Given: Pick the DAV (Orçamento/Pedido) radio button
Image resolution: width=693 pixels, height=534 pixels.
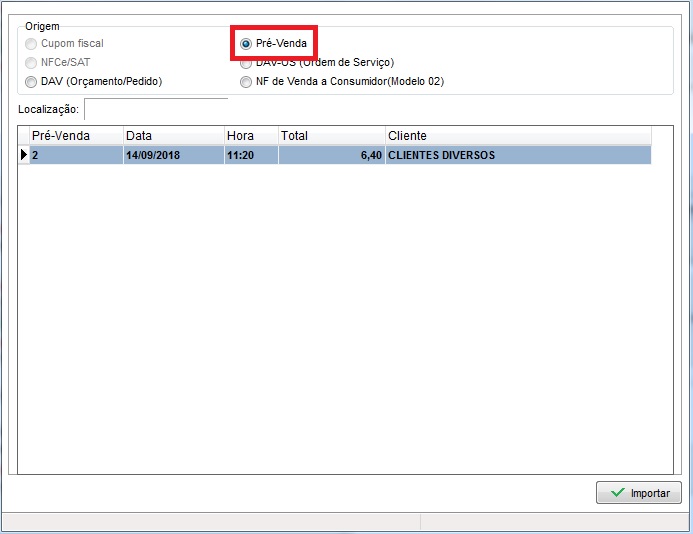Looking at the screenshot, I should point(32,82).
